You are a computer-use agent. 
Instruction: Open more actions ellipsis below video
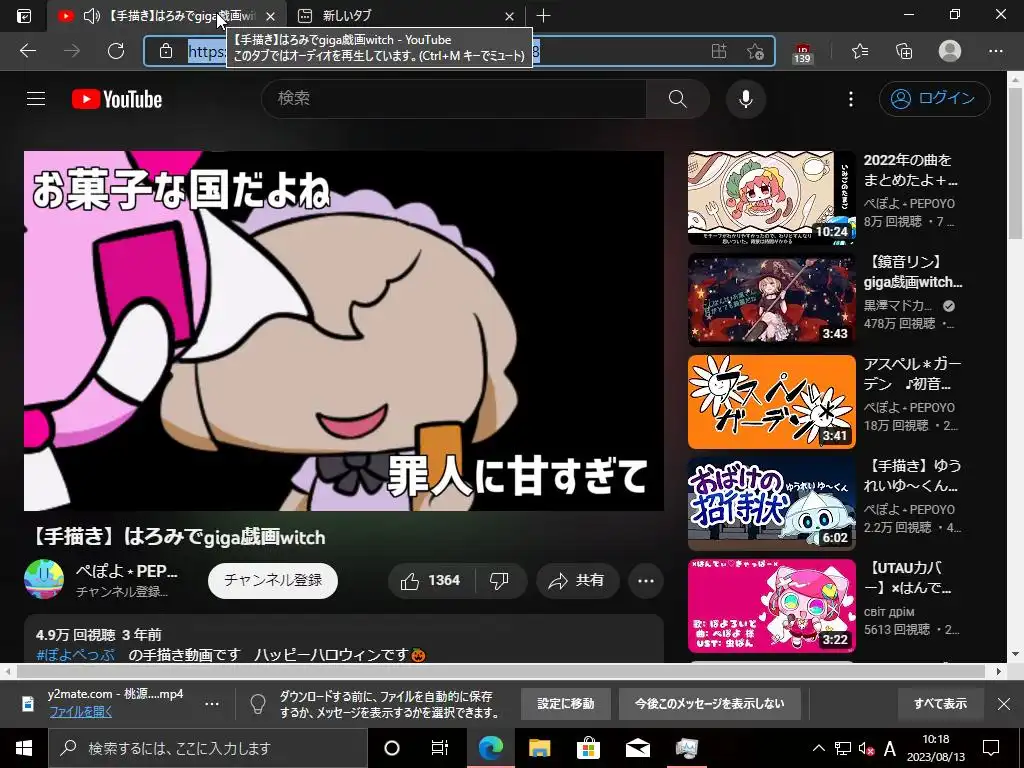(x=646, y=581)
